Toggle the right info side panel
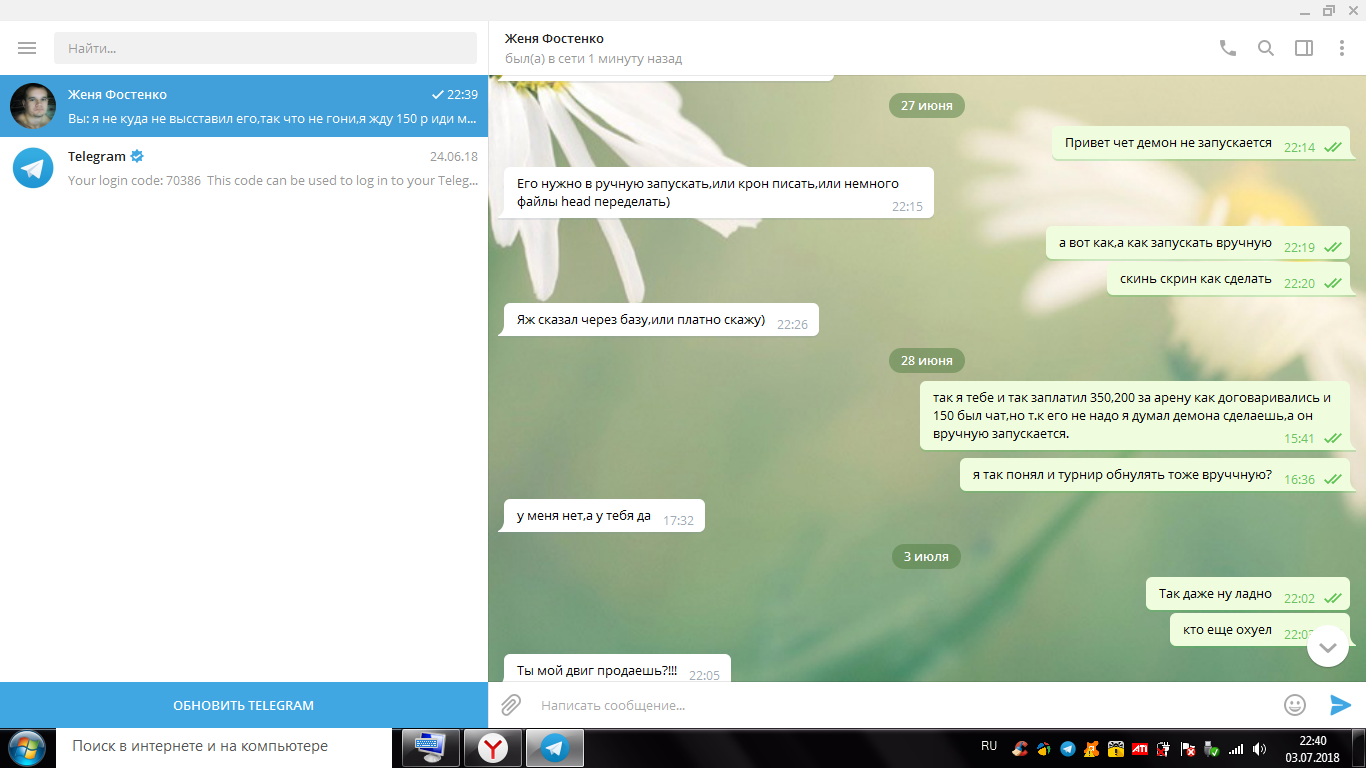Viewport: 1366px width, 768px height. (1303, 48)
